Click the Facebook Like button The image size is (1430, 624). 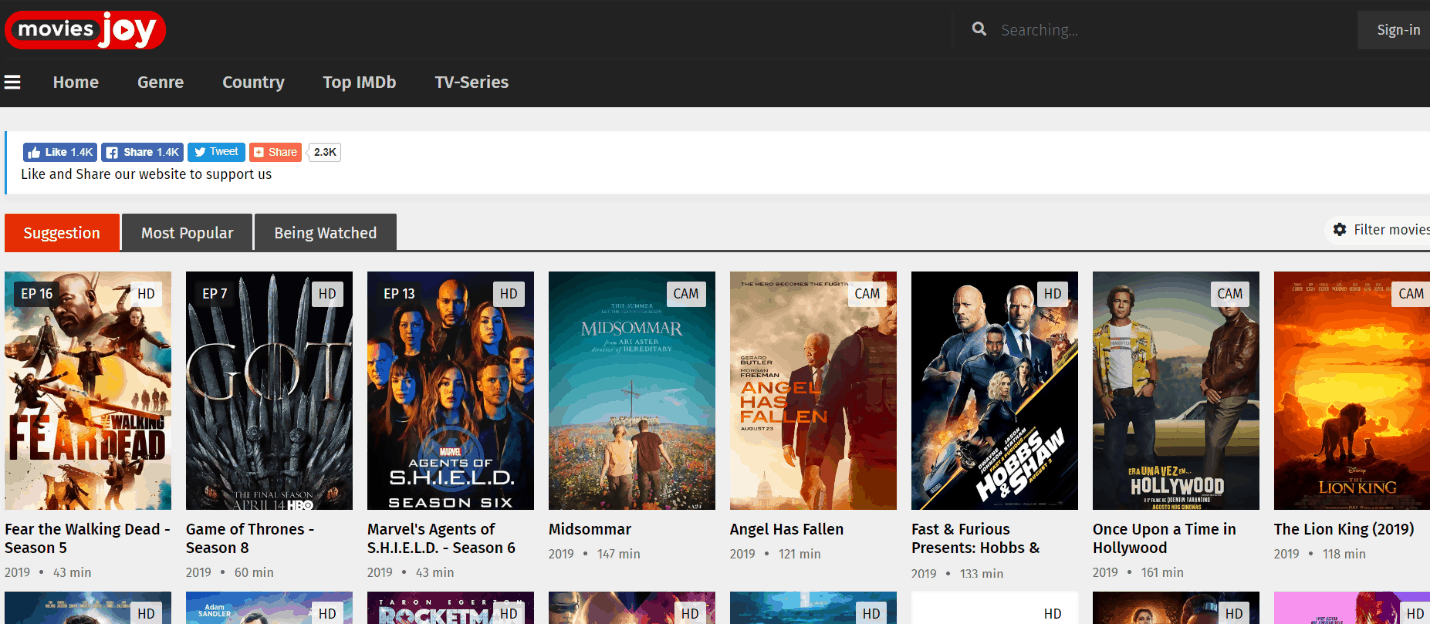[x=60, y=152]
